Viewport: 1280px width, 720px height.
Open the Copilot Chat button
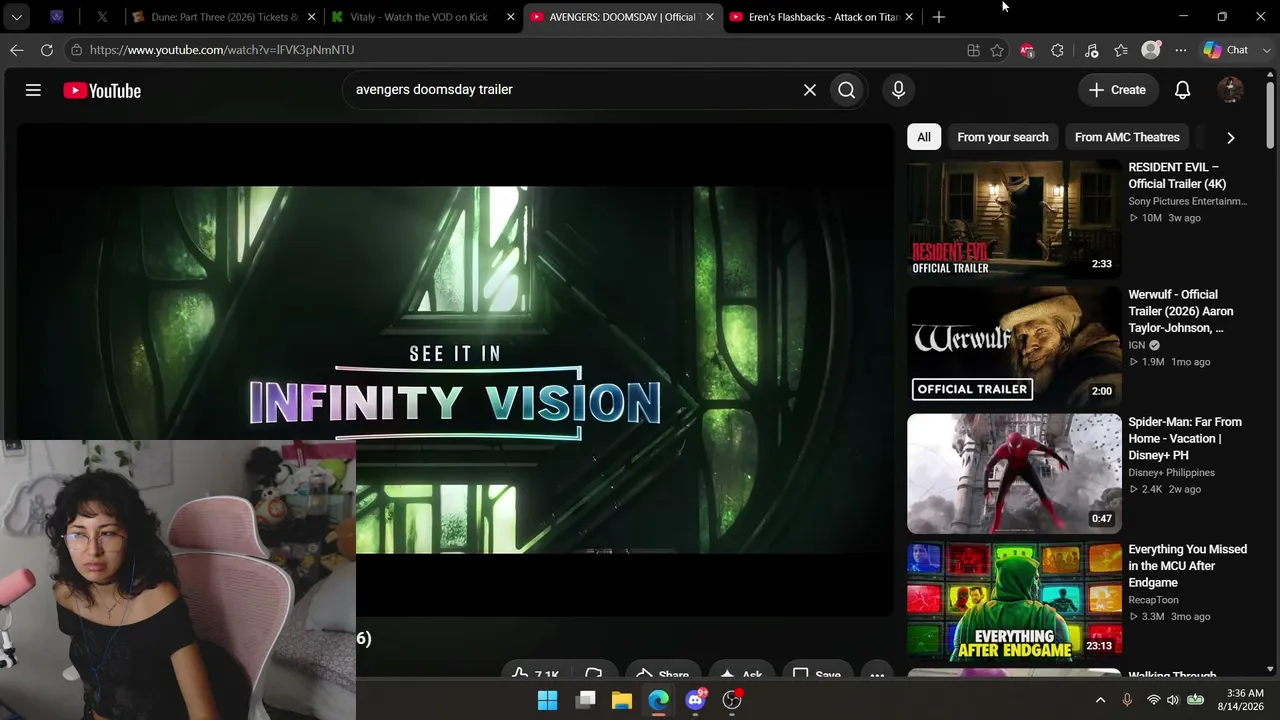tap(1226, 50)
